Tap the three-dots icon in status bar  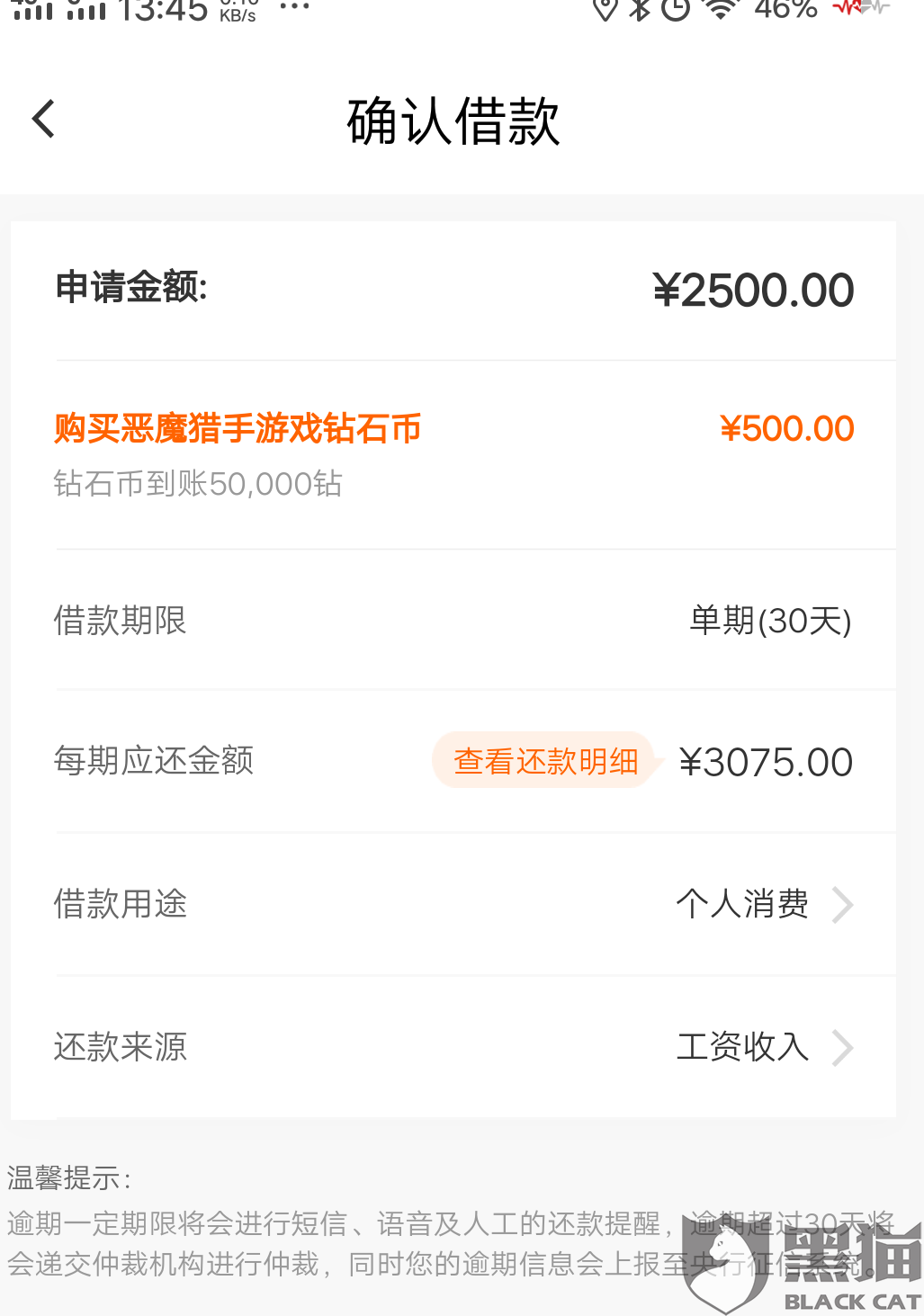click(294, 7)
